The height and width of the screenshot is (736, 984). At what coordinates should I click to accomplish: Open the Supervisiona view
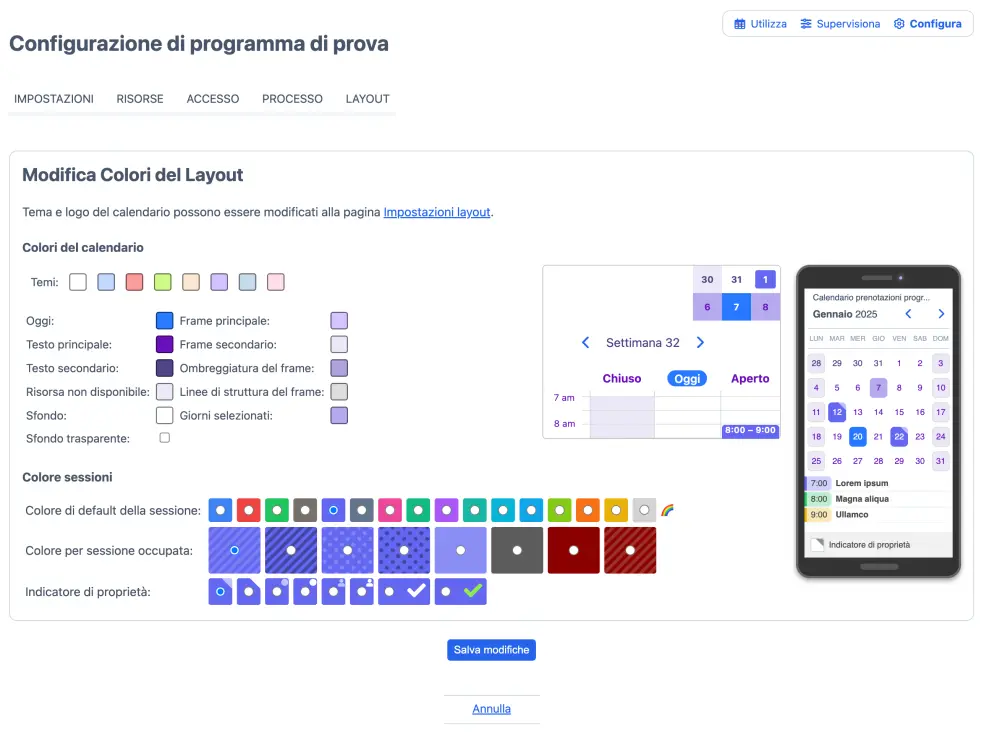[x=840, y=24]
